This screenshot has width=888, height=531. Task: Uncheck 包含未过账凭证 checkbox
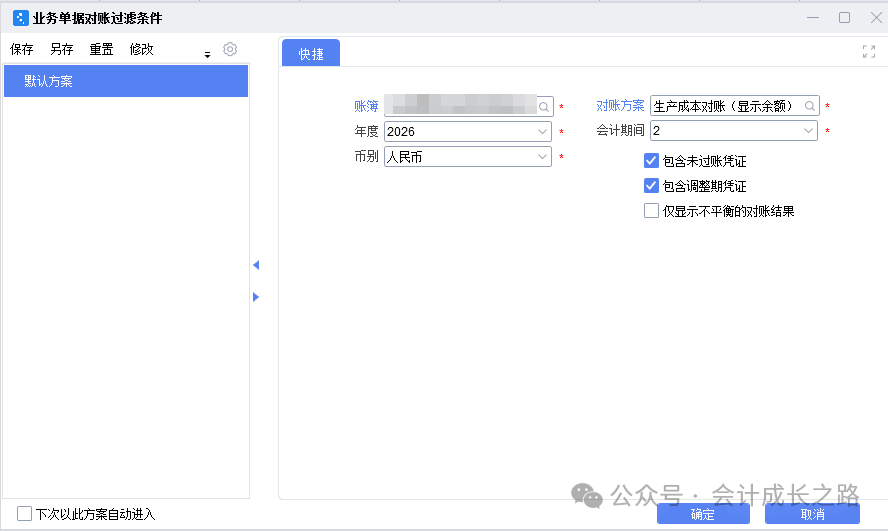click(x=651, y=160)
